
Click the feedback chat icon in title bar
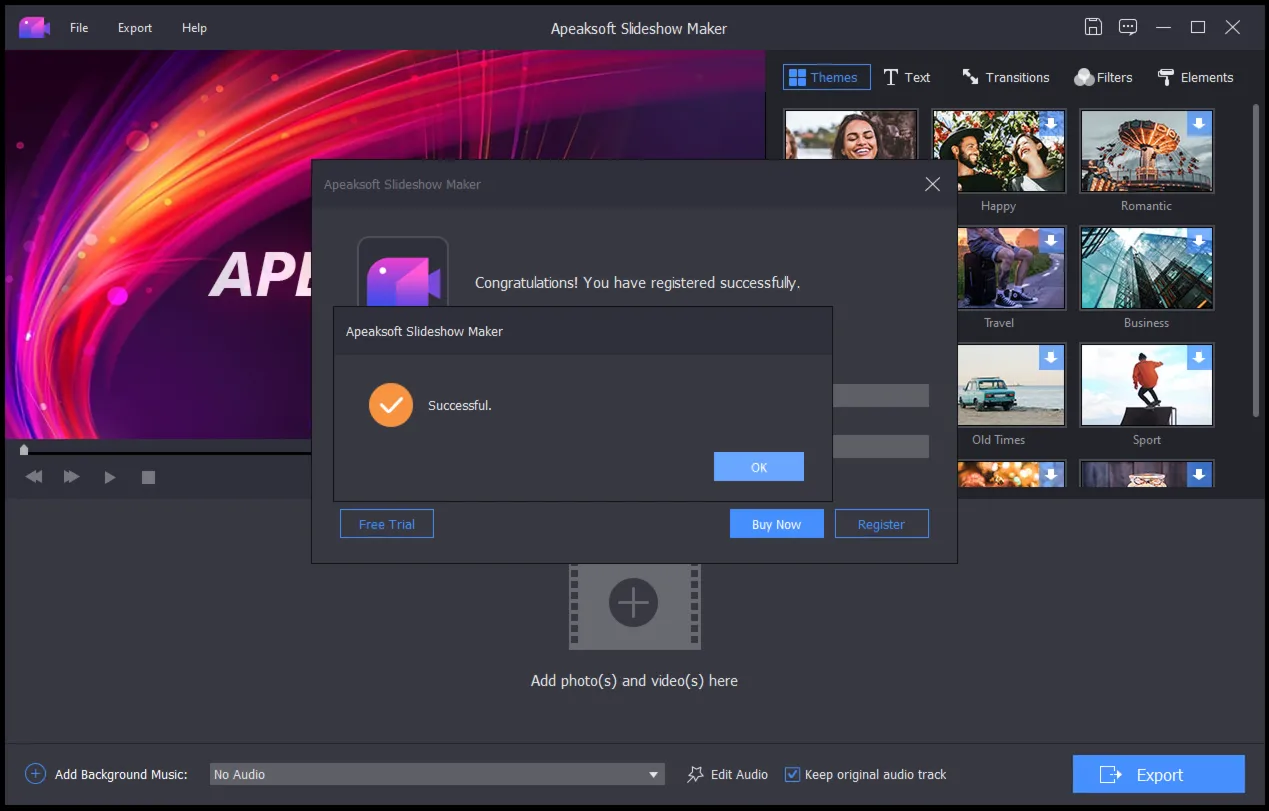click(x=1128, y=27)
